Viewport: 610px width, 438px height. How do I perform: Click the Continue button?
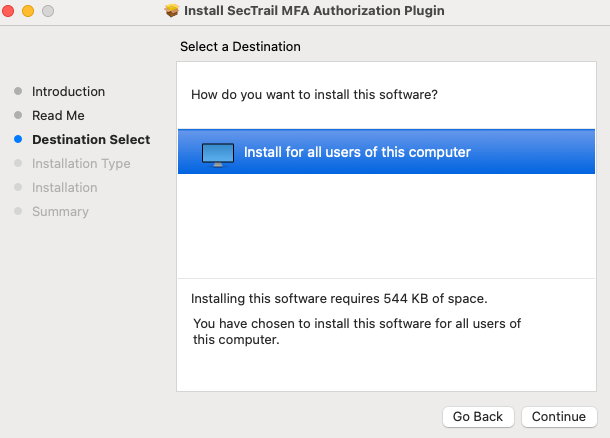click(559, 417)
